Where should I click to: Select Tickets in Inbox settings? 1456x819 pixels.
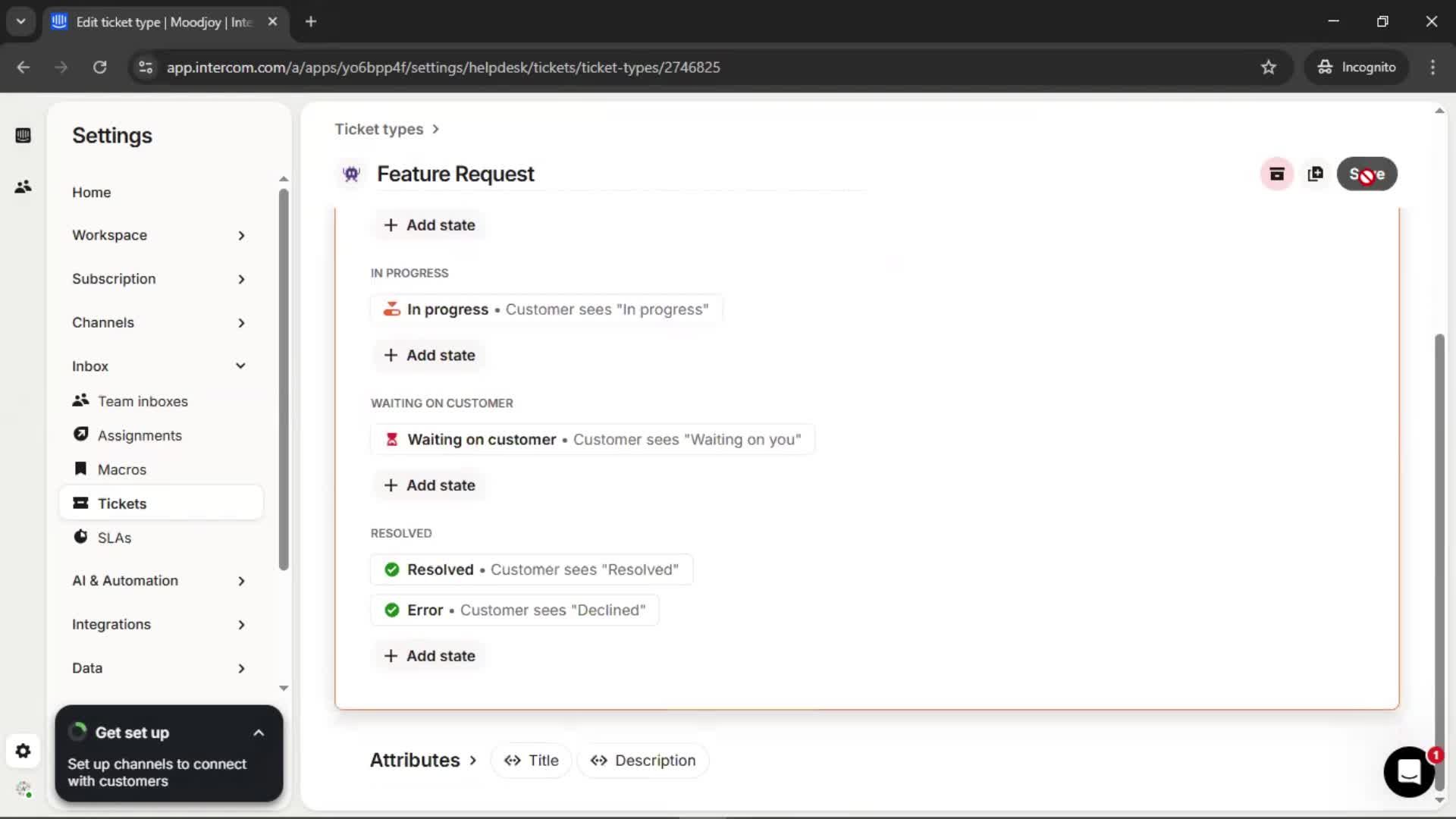pyautogui.click(x=161, y=503)
